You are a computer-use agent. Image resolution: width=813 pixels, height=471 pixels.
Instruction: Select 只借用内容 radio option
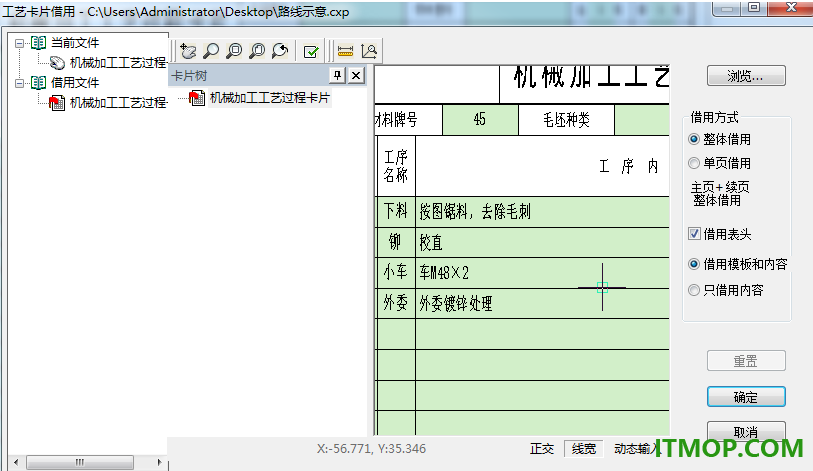(694, 290)
